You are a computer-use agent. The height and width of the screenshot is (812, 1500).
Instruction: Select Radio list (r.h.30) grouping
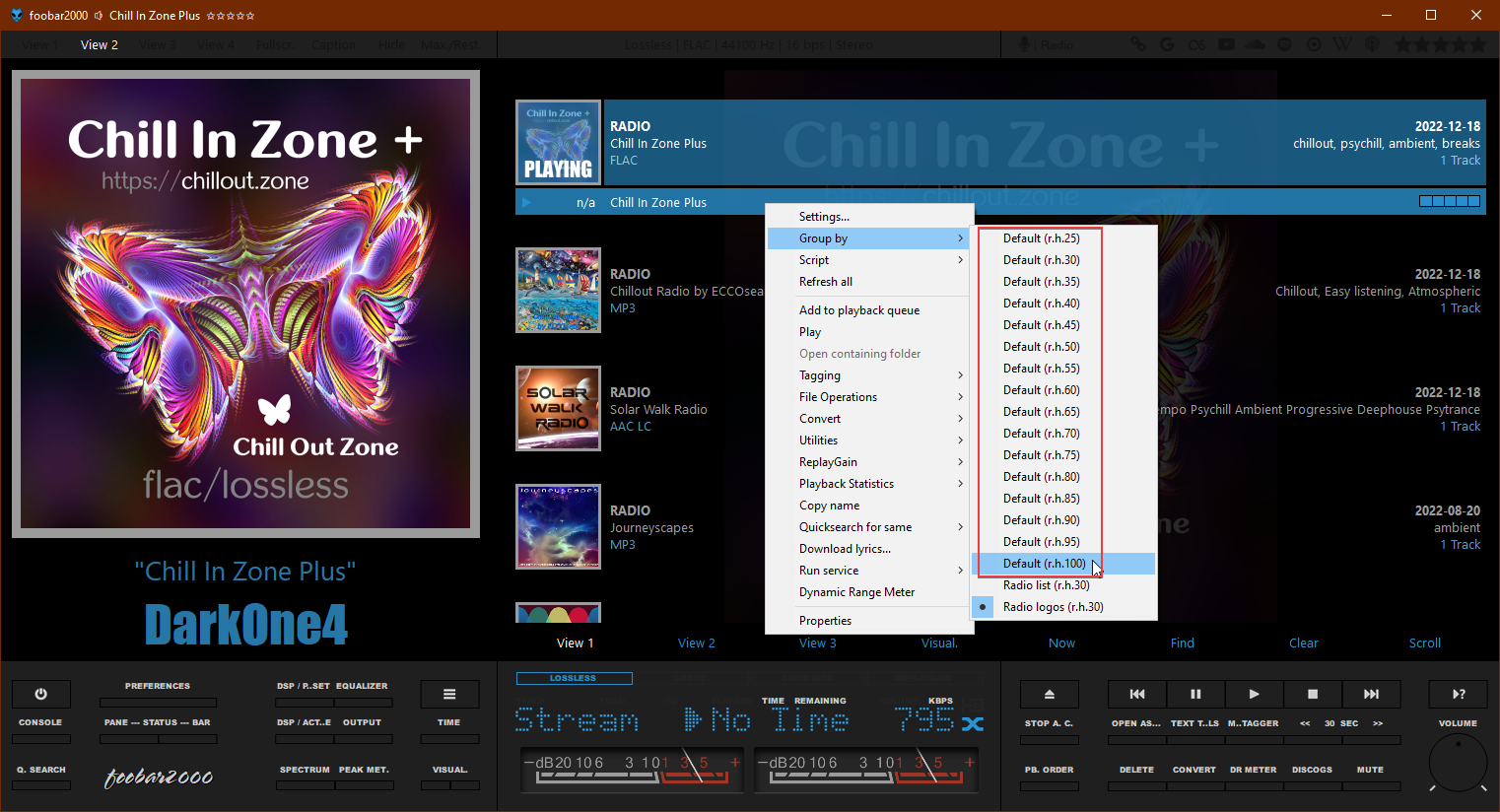pos(1046,585)
